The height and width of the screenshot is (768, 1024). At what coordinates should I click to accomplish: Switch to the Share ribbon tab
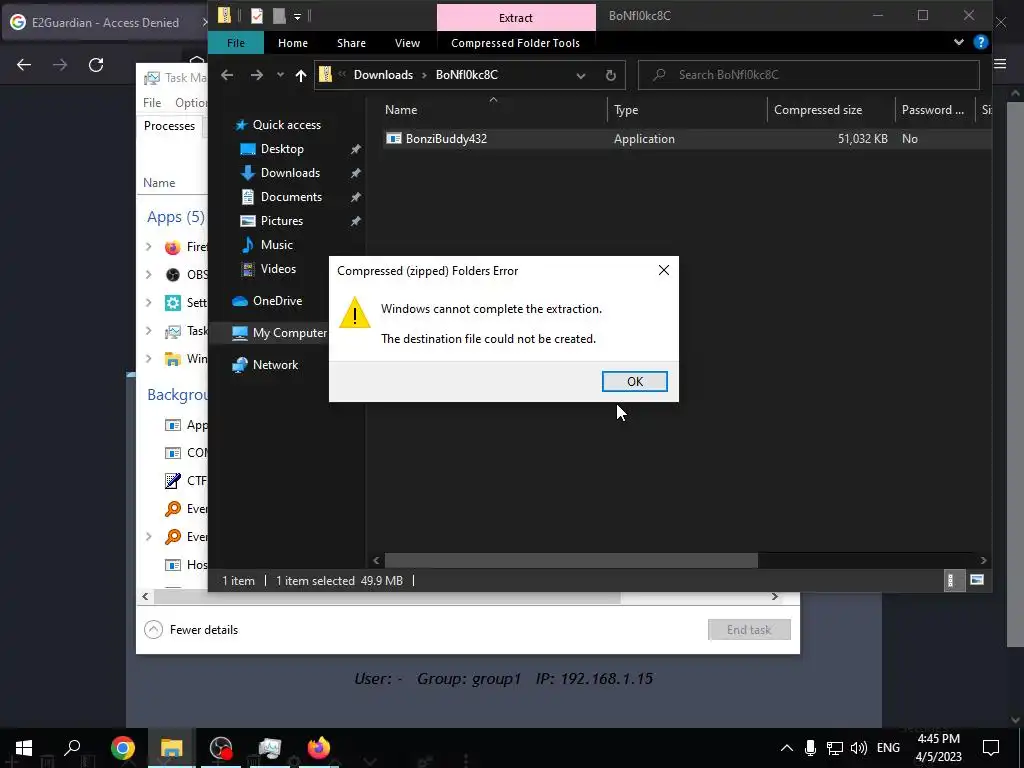[x=351, y=43]
